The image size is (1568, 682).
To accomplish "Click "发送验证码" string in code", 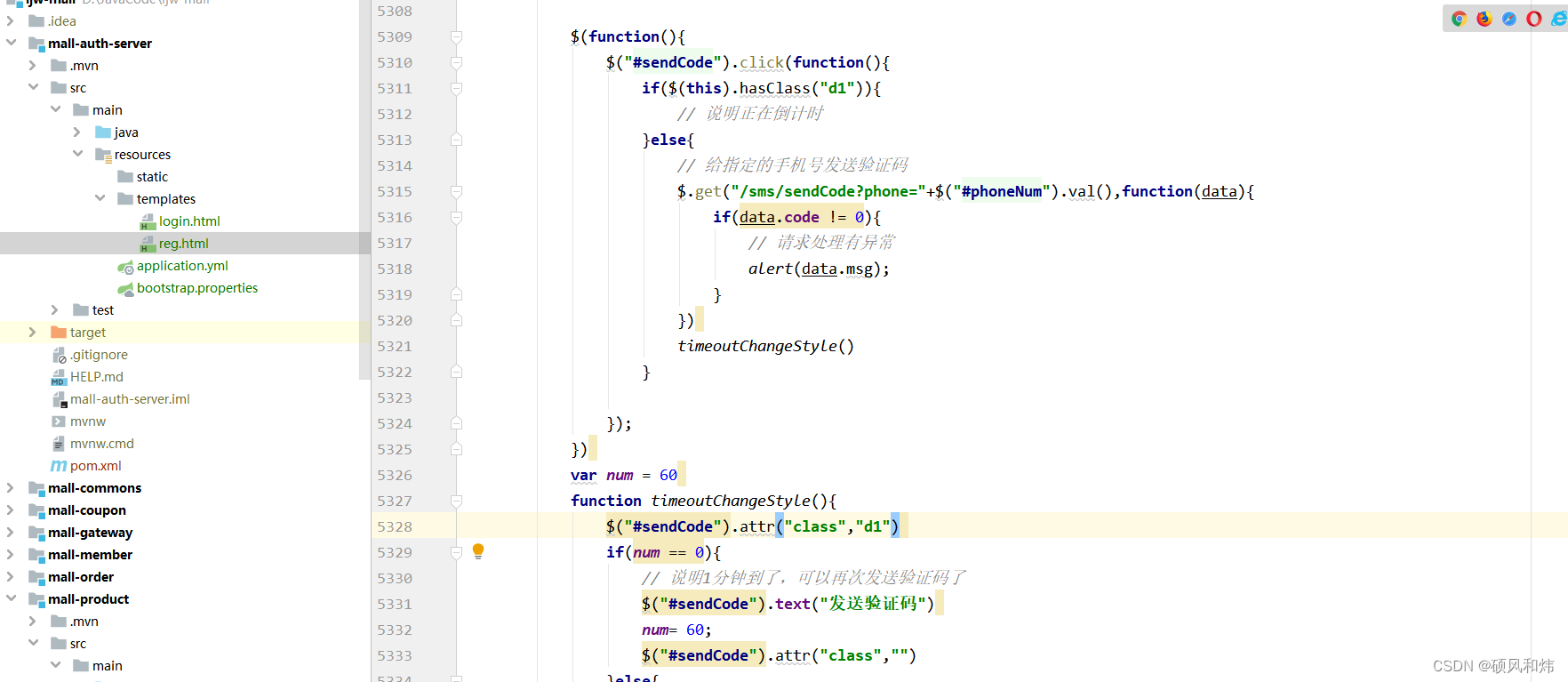I will 872,604.
